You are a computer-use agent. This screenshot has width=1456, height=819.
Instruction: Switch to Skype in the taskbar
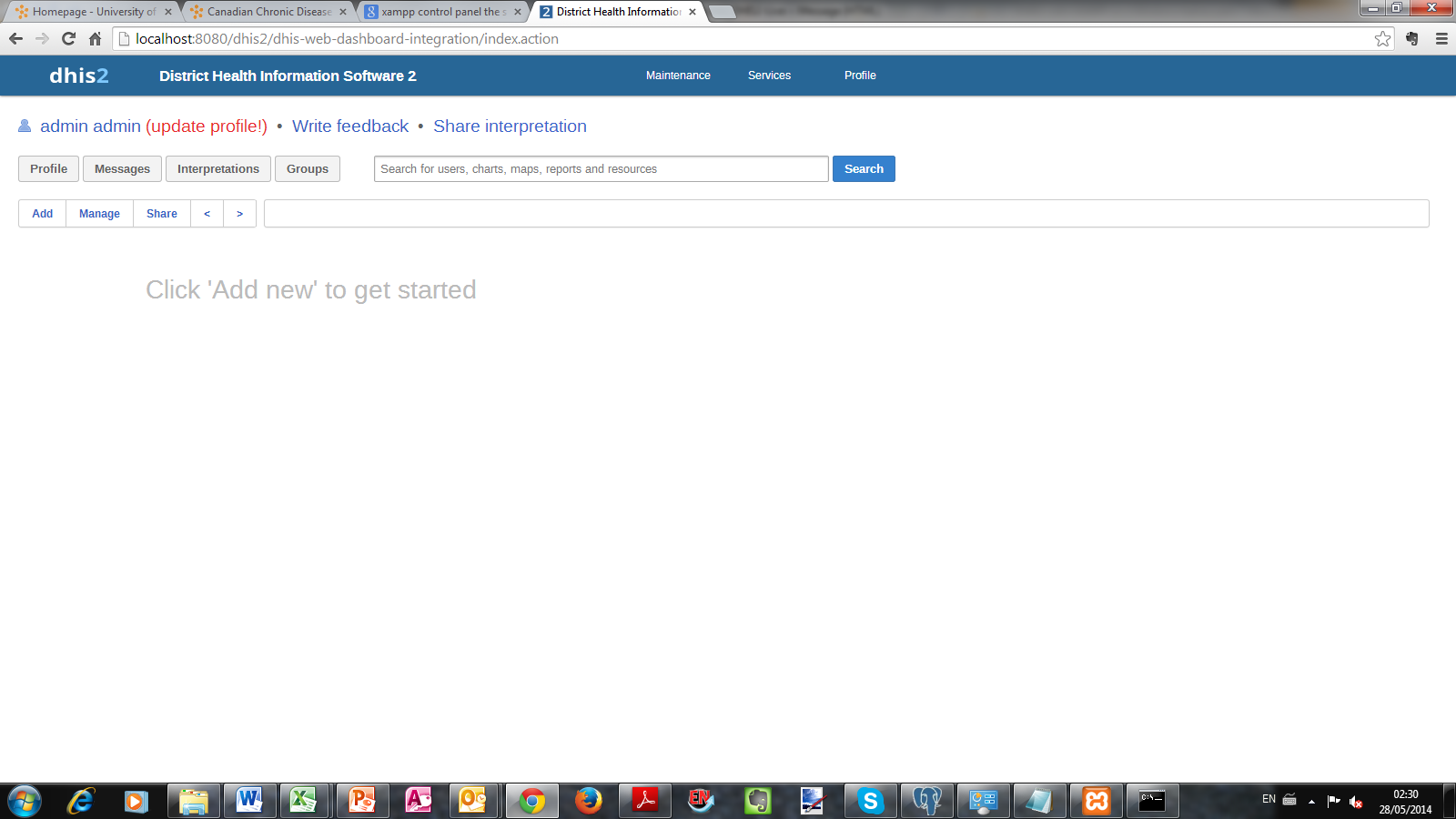(x=871, y=801)
